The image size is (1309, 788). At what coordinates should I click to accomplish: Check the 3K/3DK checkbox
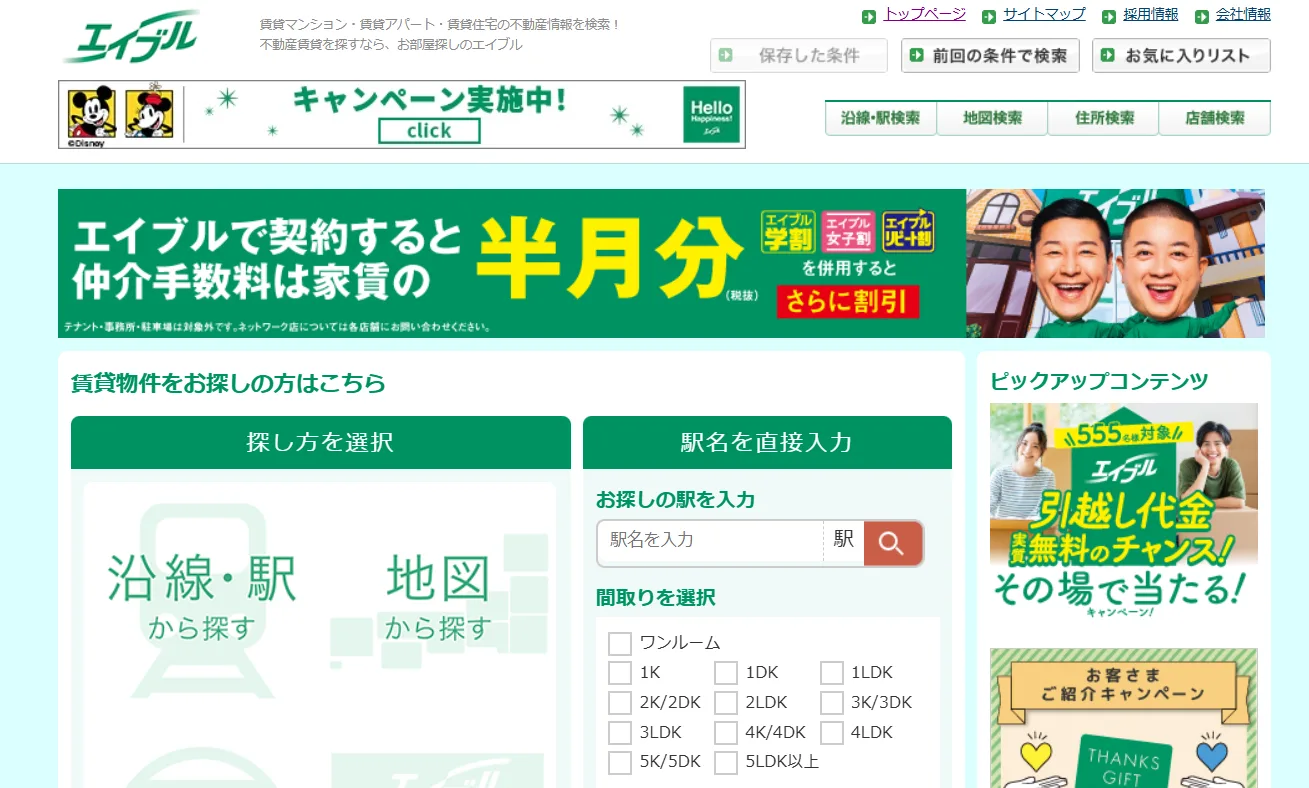[x=832, y=703]
